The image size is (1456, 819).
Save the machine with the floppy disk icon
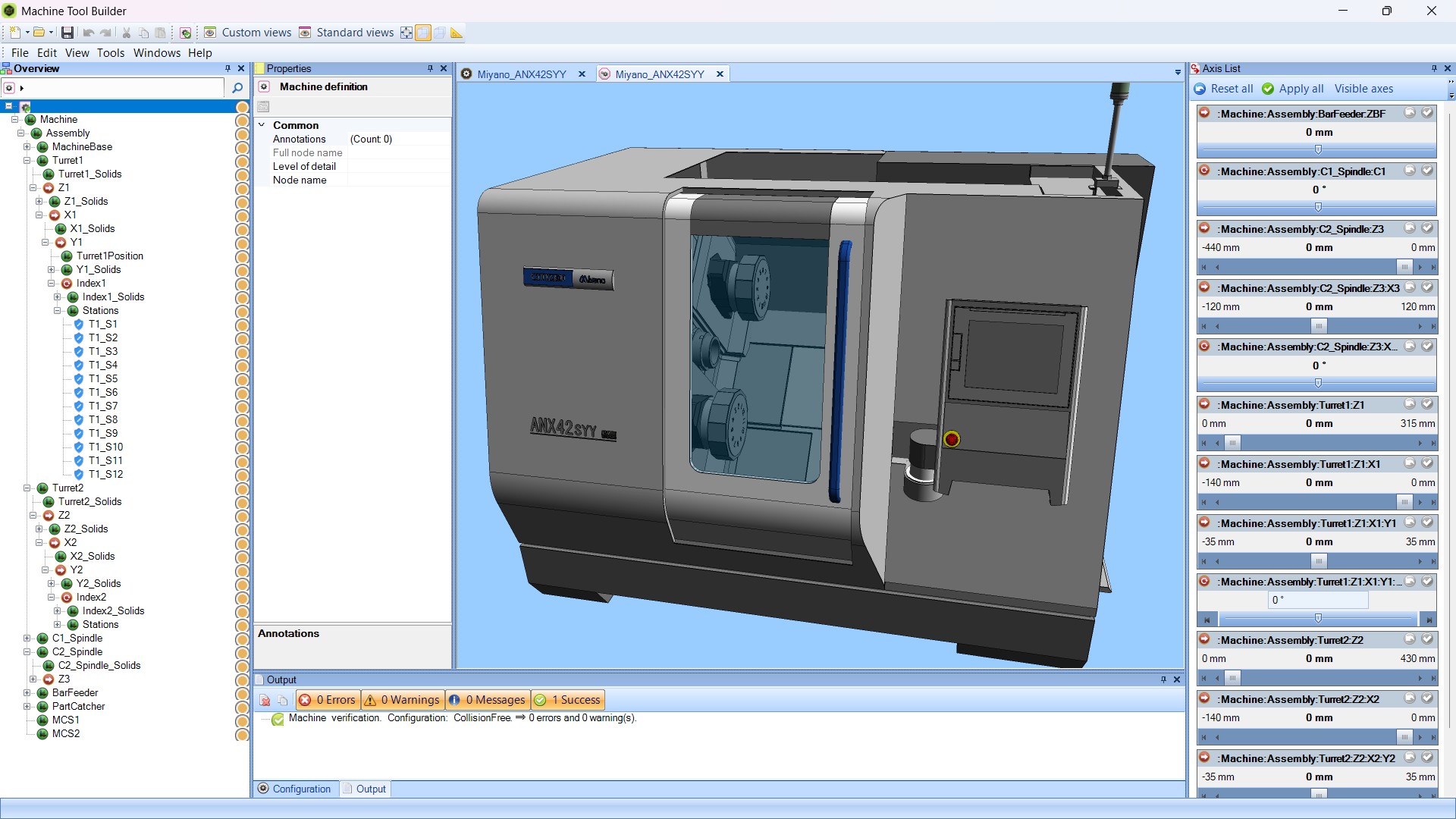[x=67, y=33]
